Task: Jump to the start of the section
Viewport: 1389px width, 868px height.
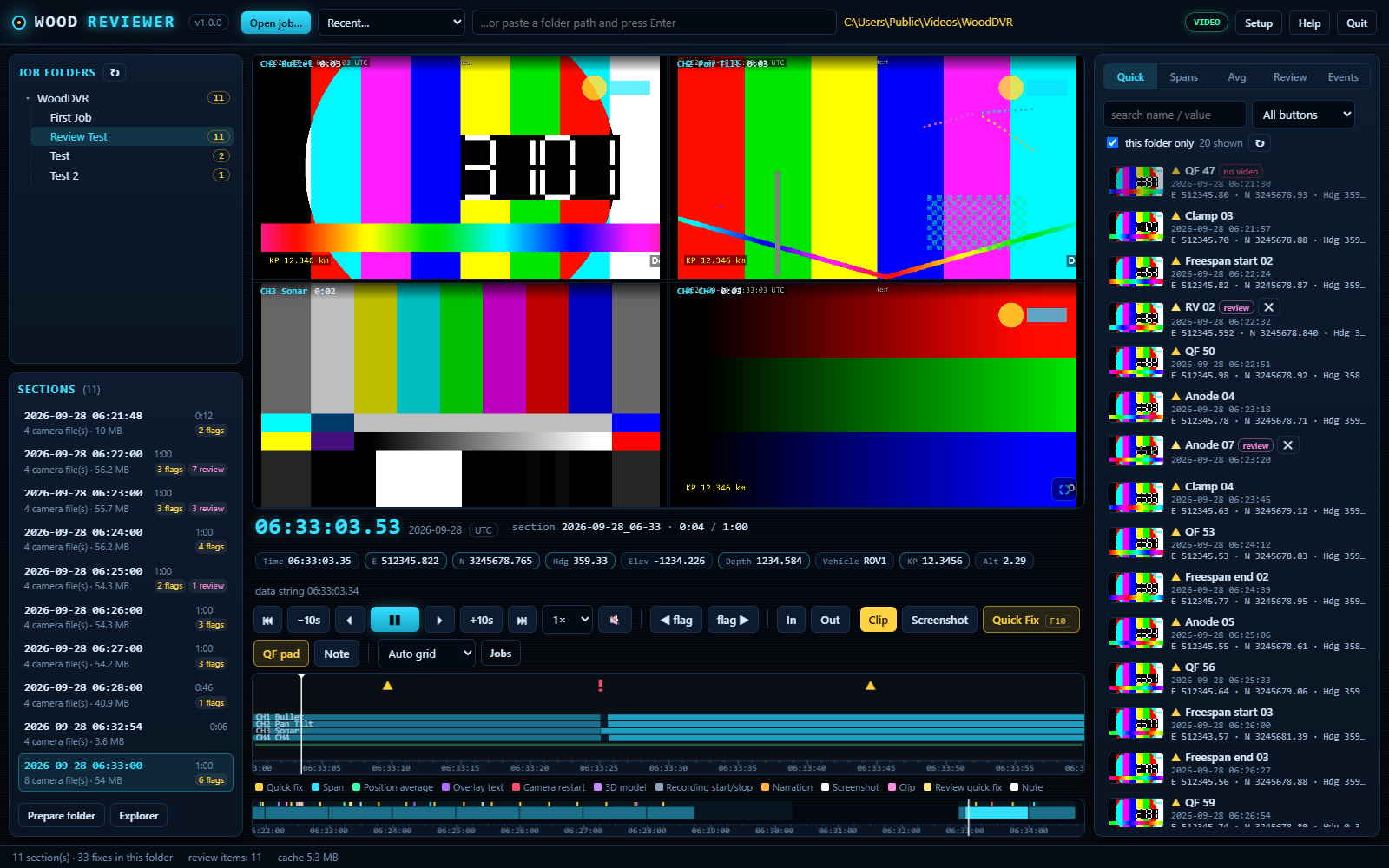Action: coord(267,620)
